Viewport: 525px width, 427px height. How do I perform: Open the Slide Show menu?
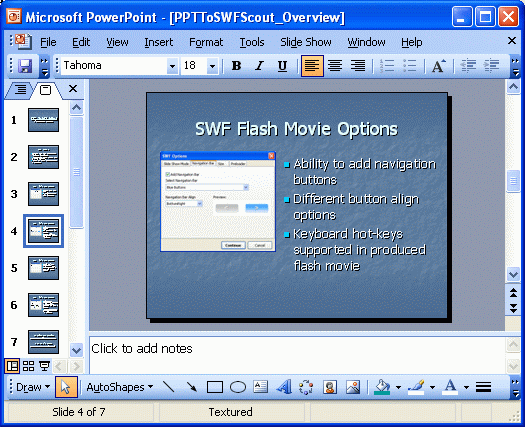coord(306,42)
